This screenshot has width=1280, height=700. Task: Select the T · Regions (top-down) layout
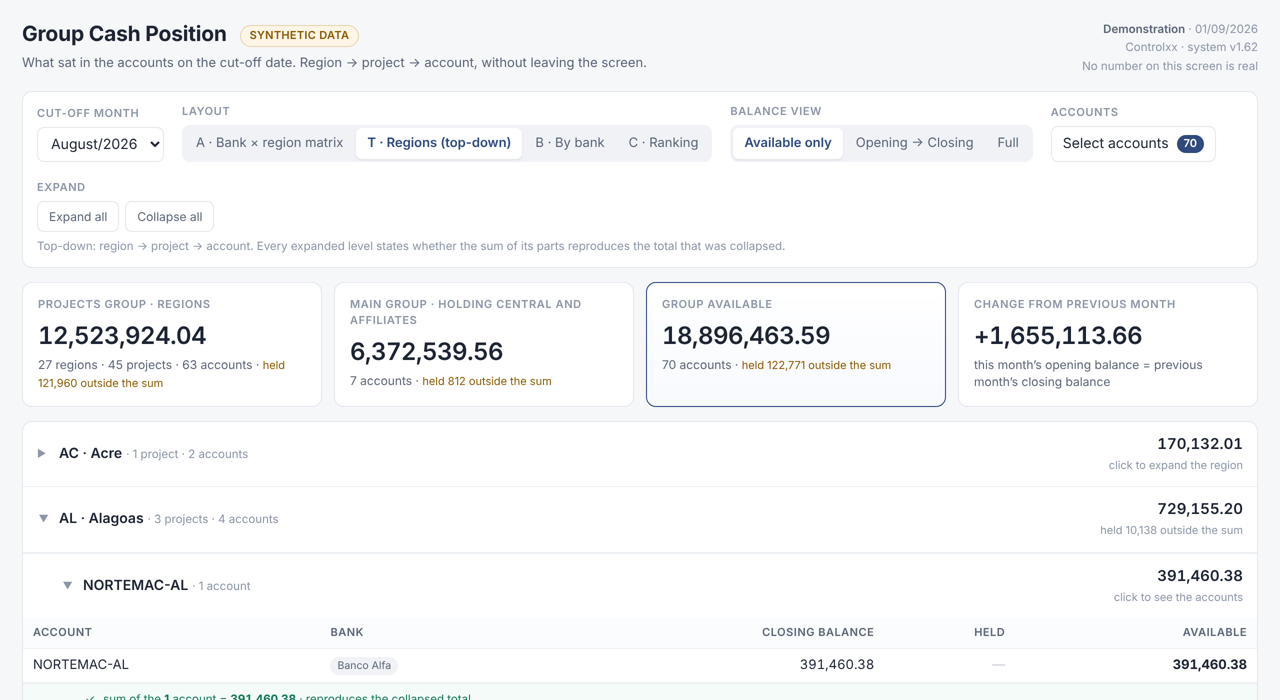[439, 143]
